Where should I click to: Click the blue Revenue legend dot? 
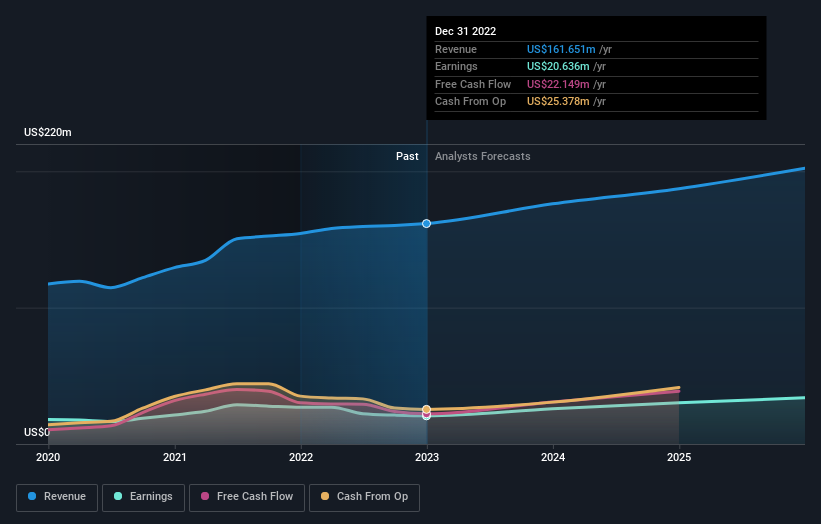pos(32,496)
